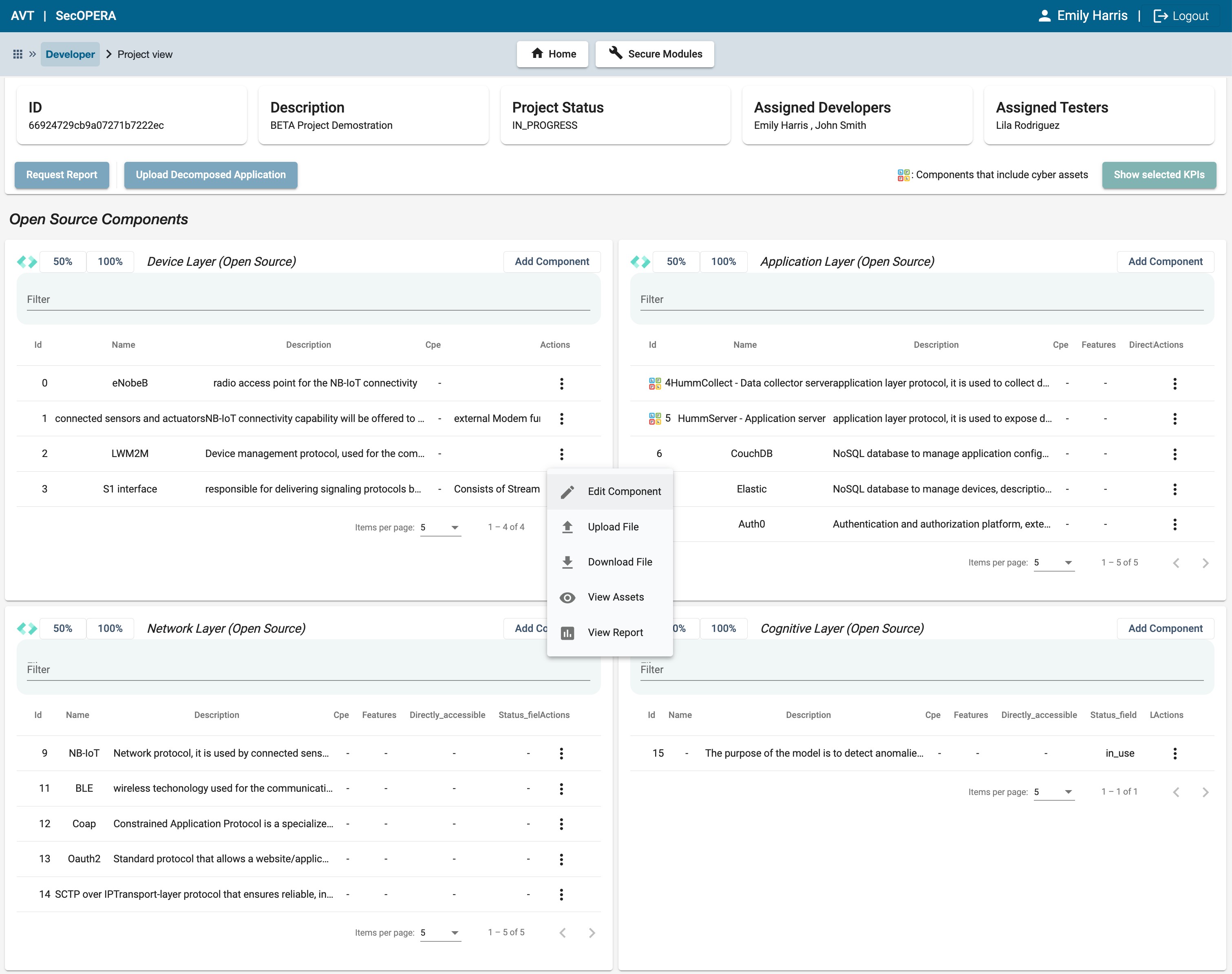This screenshot has height=974, width=1232.
Task: Open actions menu for eNobeB row
Action: 561,384
